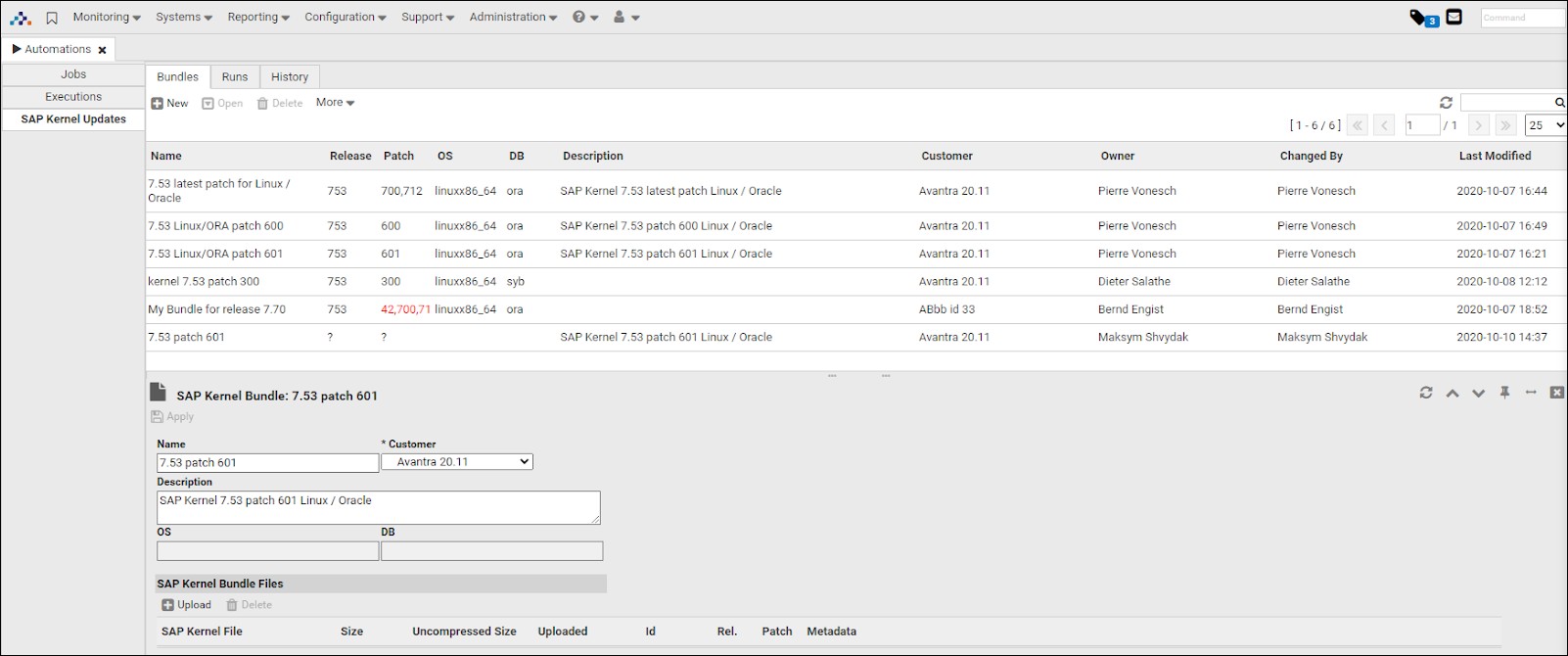Image resolution: width=1568 pixels, height=656 pixels.
Task: Go to previous bundle with up arrow
Action: coord(1453,393)
